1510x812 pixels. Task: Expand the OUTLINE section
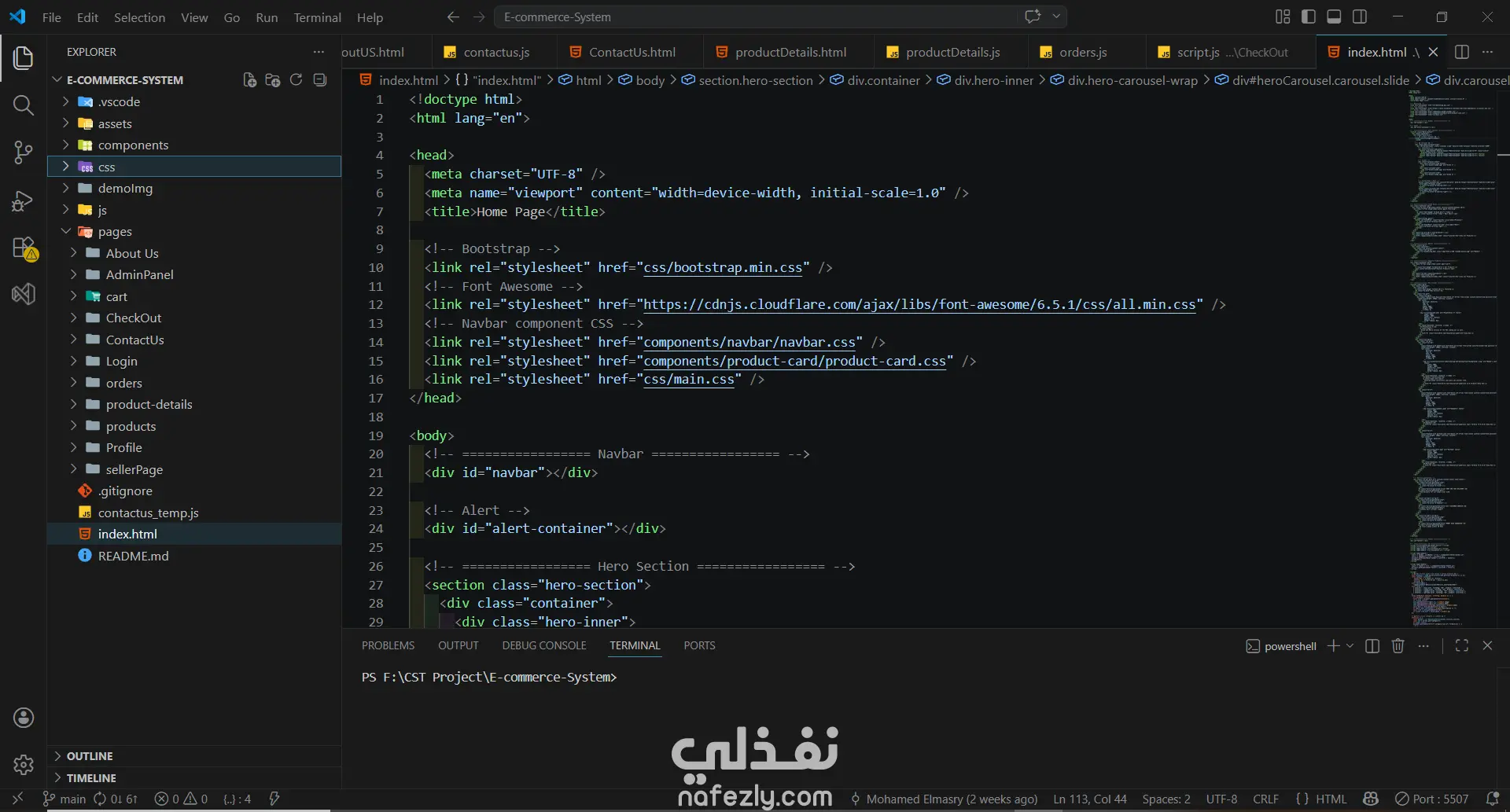194,756
